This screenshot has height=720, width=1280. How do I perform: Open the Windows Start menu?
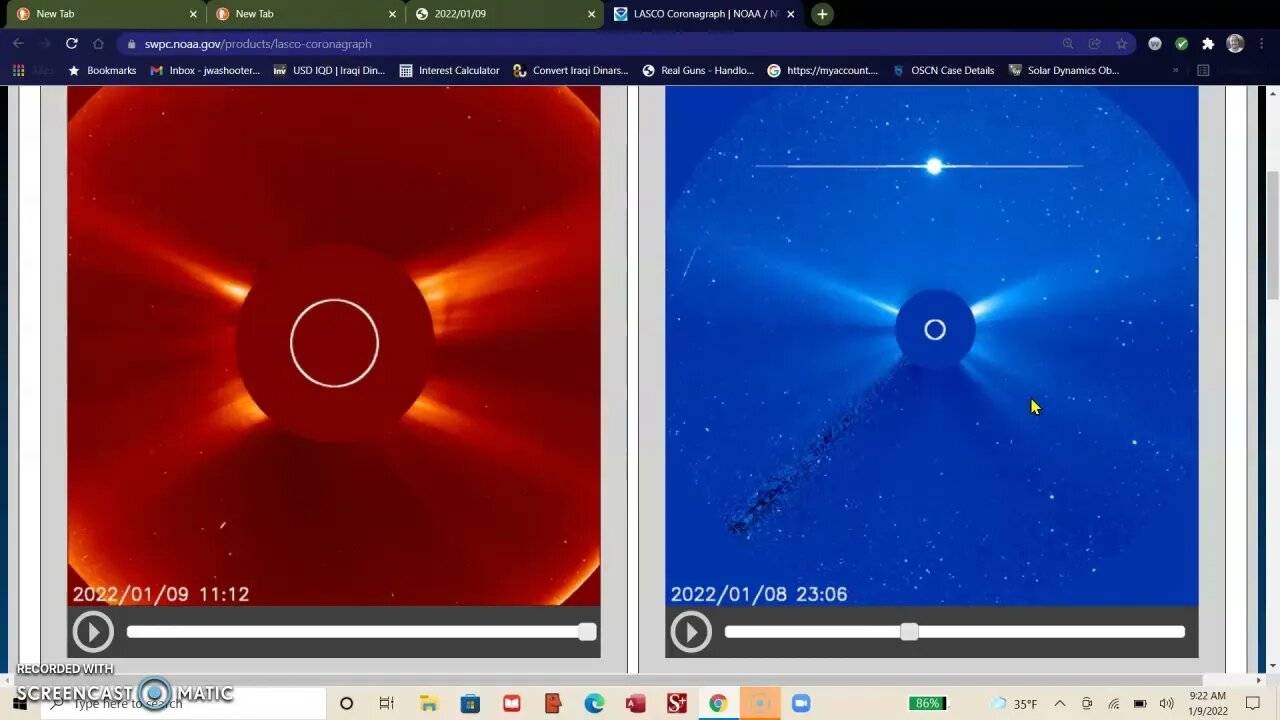pyautogui.click(x=19, y=704)
